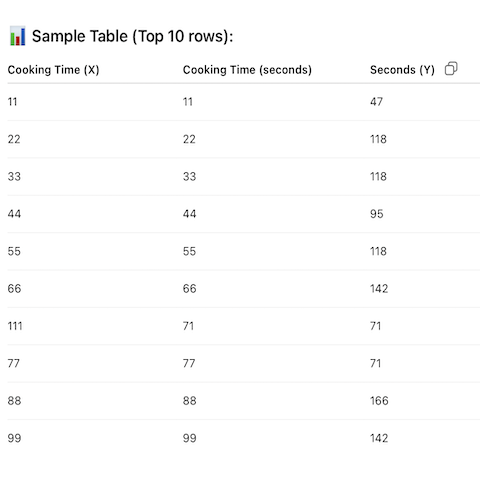
Task: Click the 55 cell in middle column
Action: (189, 251)
